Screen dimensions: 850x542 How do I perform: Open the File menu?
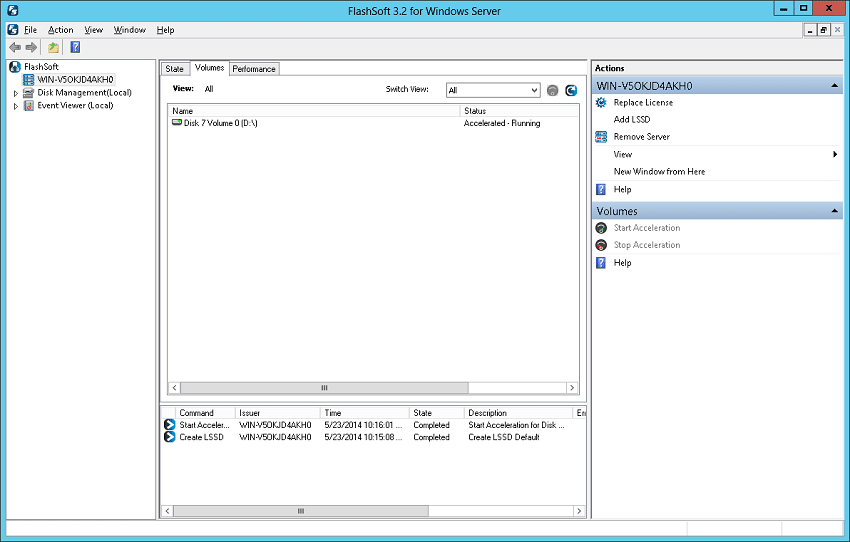30,30
